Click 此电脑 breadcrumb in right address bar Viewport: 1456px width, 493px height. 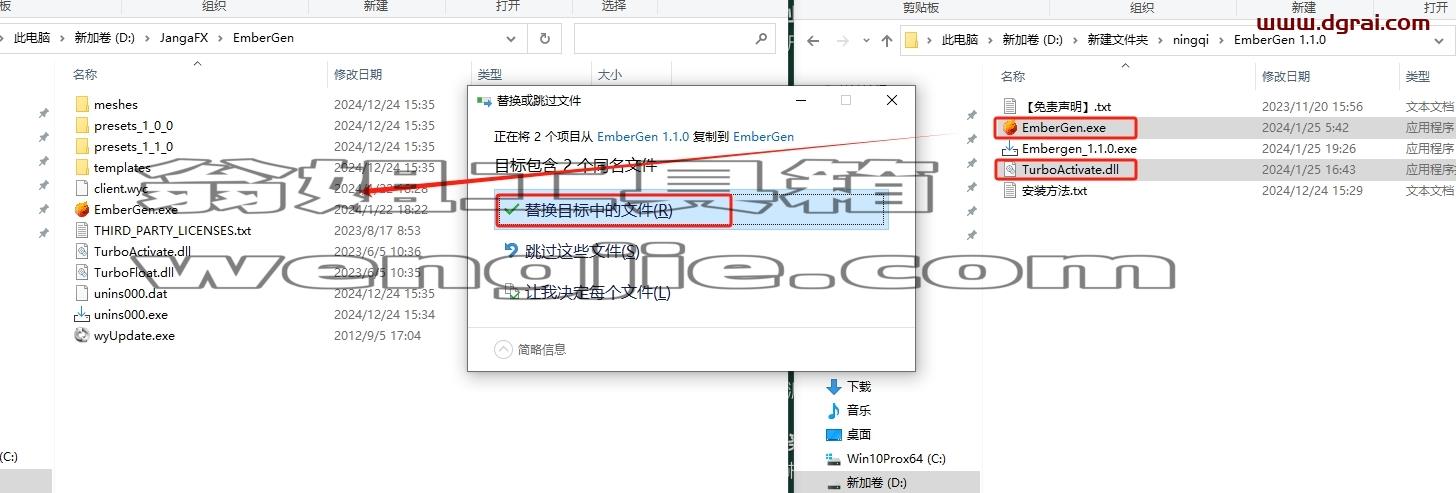(960, 41)
